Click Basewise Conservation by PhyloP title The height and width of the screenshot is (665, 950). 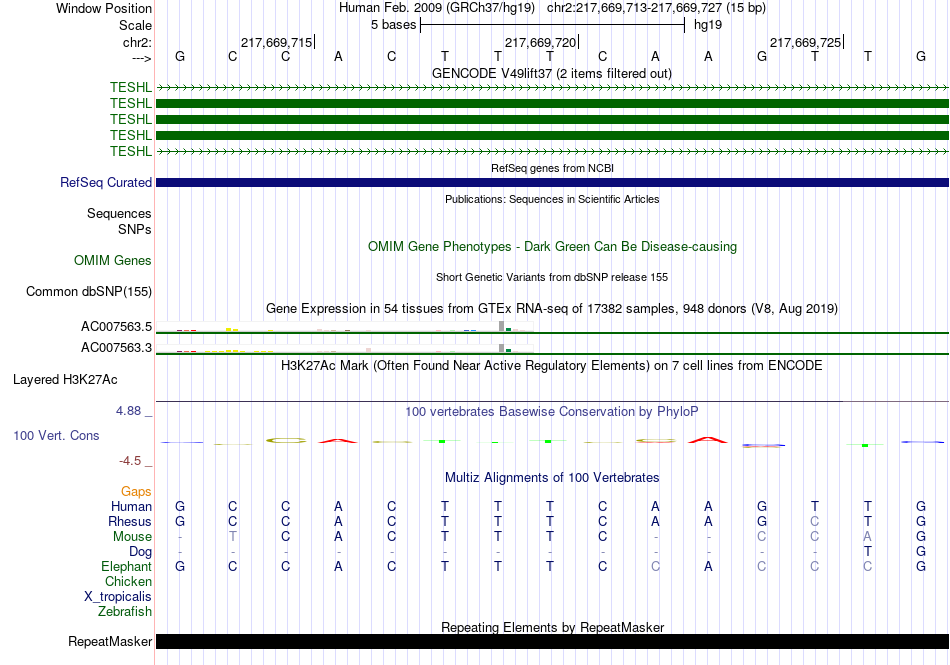552,412
